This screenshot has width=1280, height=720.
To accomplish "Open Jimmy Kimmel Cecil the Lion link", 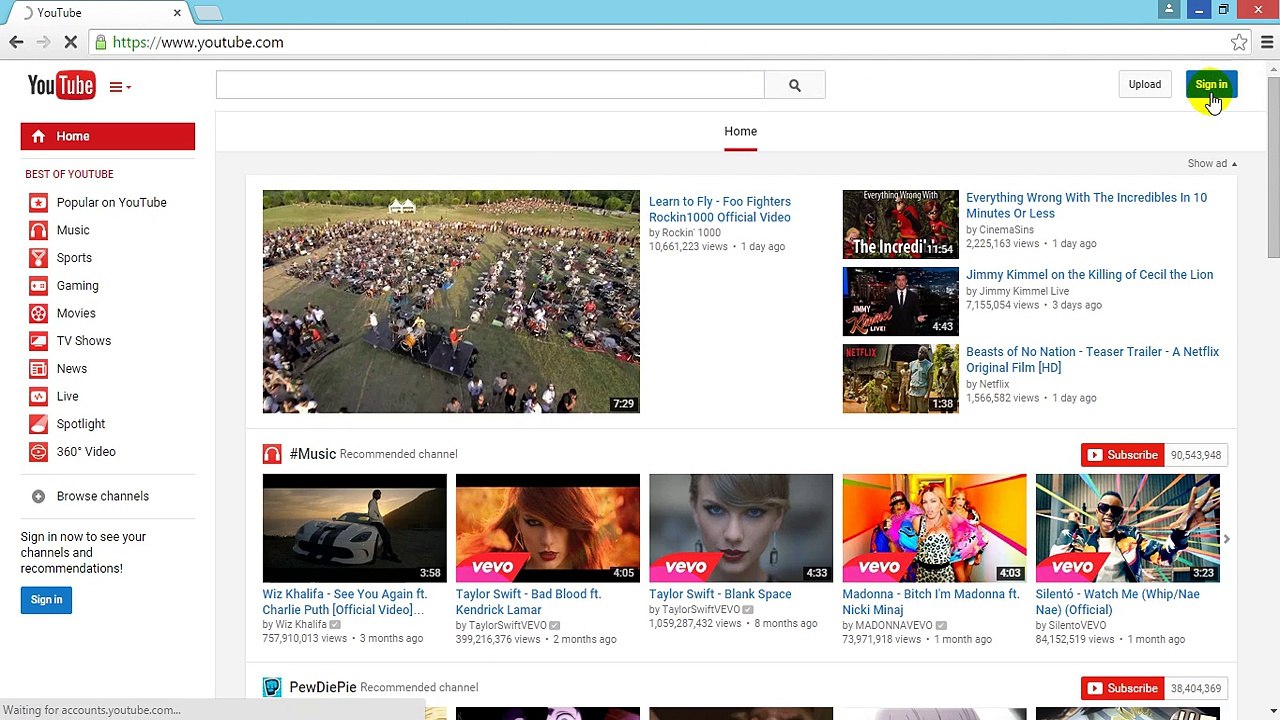I will pyautogui.click(x=1089, y=275).
